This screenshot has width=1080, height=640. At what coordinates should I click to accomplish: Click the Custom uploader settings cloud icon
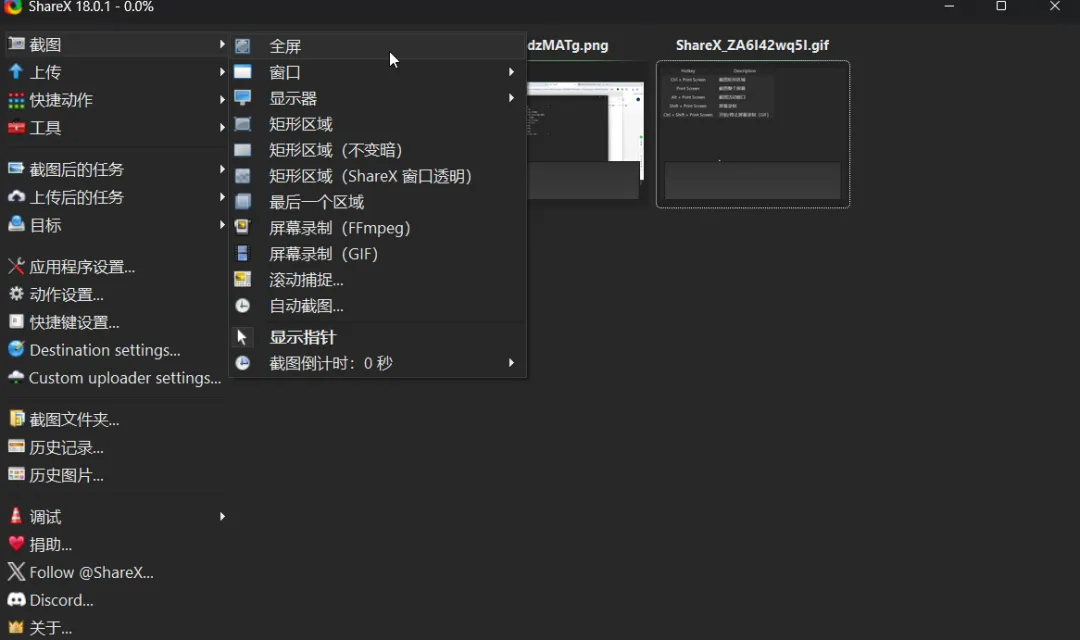pyautogui.click(x=16, y=378)
